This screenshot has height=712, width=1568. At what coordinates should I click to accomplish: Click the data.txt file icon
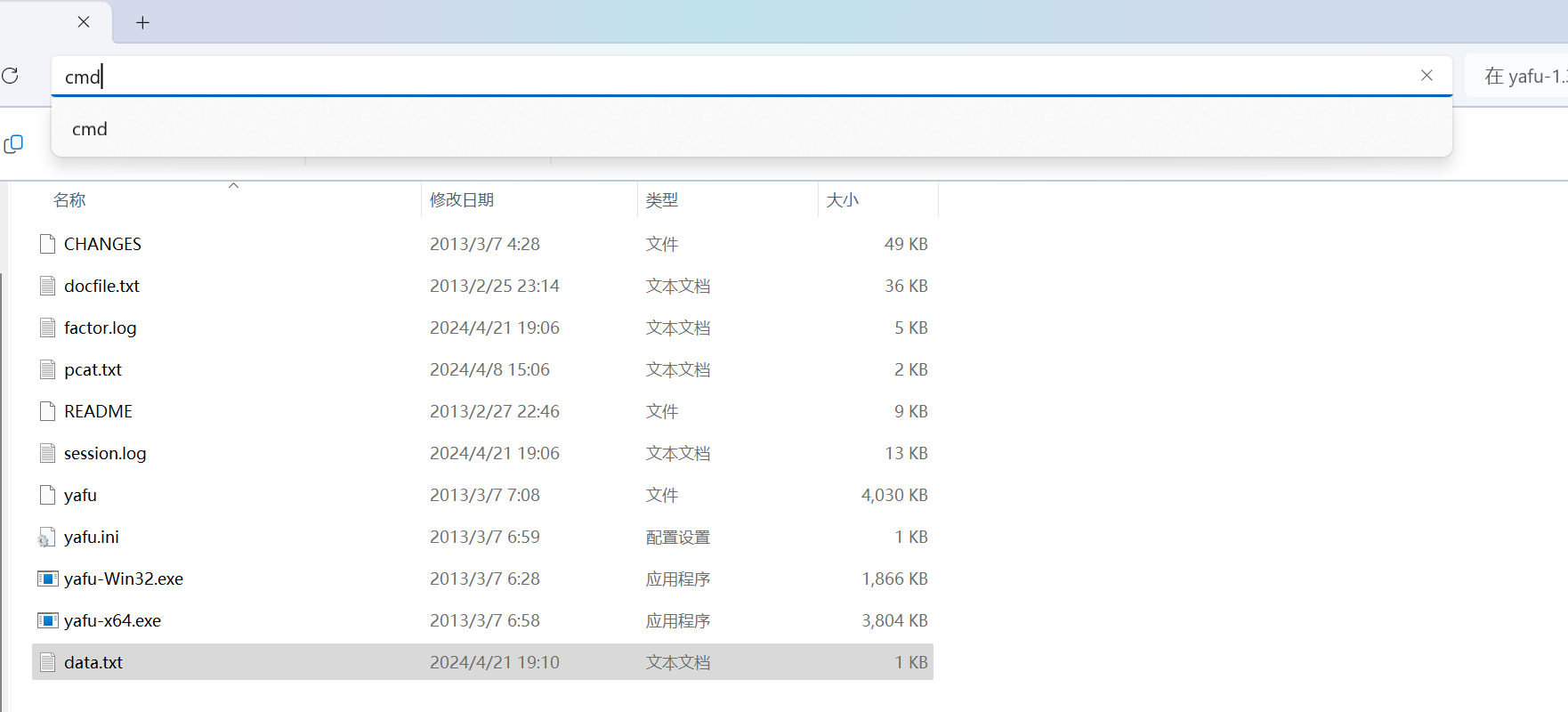[48, 662]
